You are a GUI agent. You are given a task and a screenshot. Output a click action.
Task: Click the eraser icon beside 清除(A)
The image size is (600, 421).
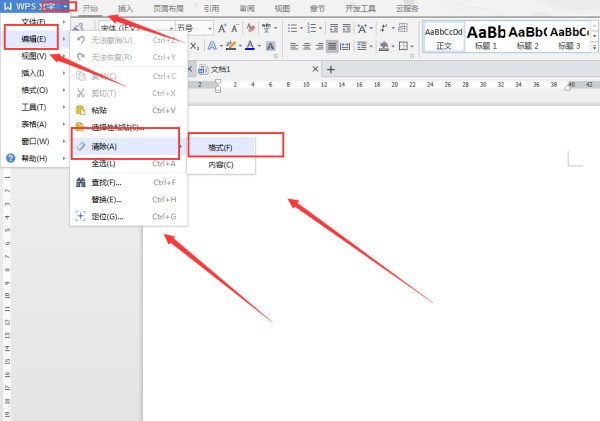click(x=81, y=146)
